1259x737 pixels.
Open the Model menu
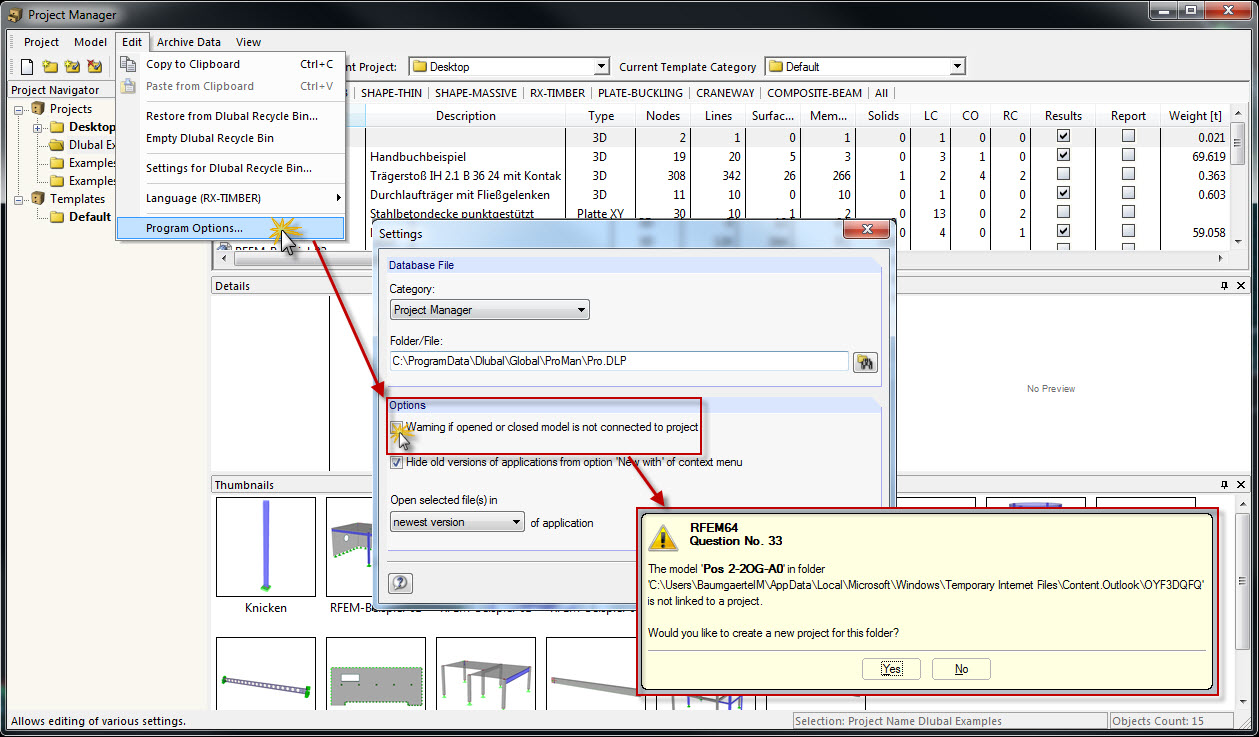point(90,42)
